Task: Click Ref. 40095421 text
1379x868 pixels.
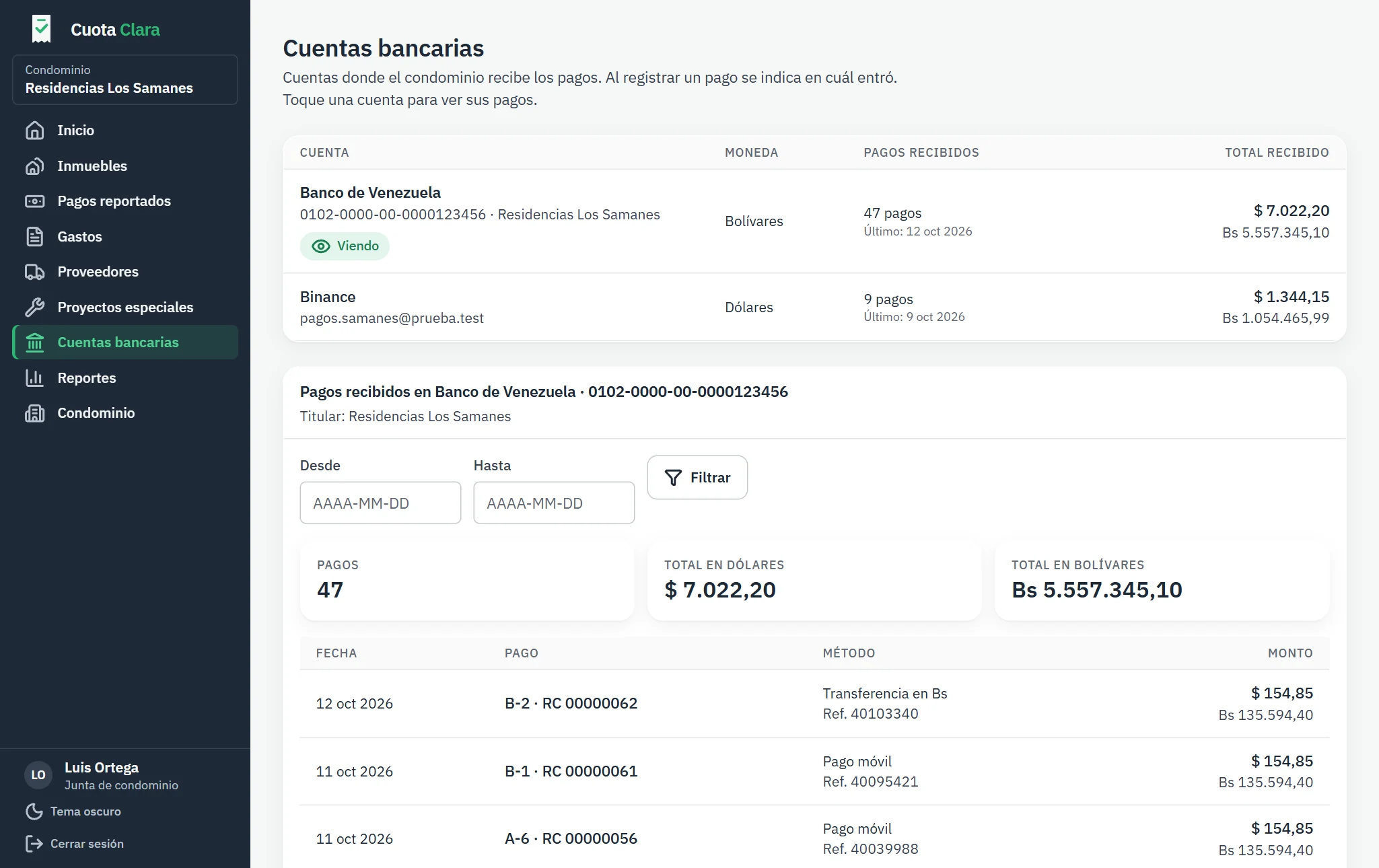Action: click(x=870, y=782)
